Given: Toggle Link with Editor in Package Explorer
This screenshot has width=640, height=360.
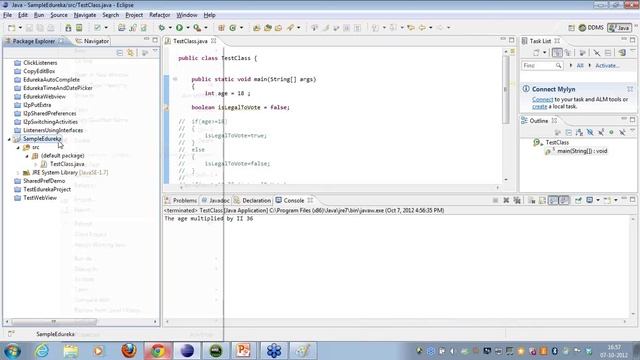Looking at the screenshot, I should pyautogui.click(x=131, y=53).
